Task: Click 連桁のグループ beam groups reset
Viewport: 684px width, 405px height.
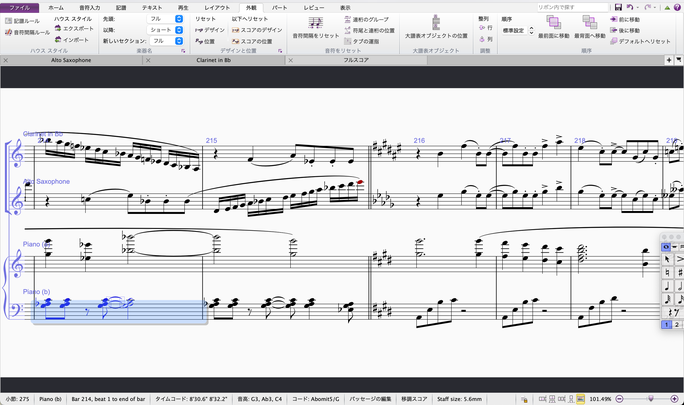Action: [366, 20]
